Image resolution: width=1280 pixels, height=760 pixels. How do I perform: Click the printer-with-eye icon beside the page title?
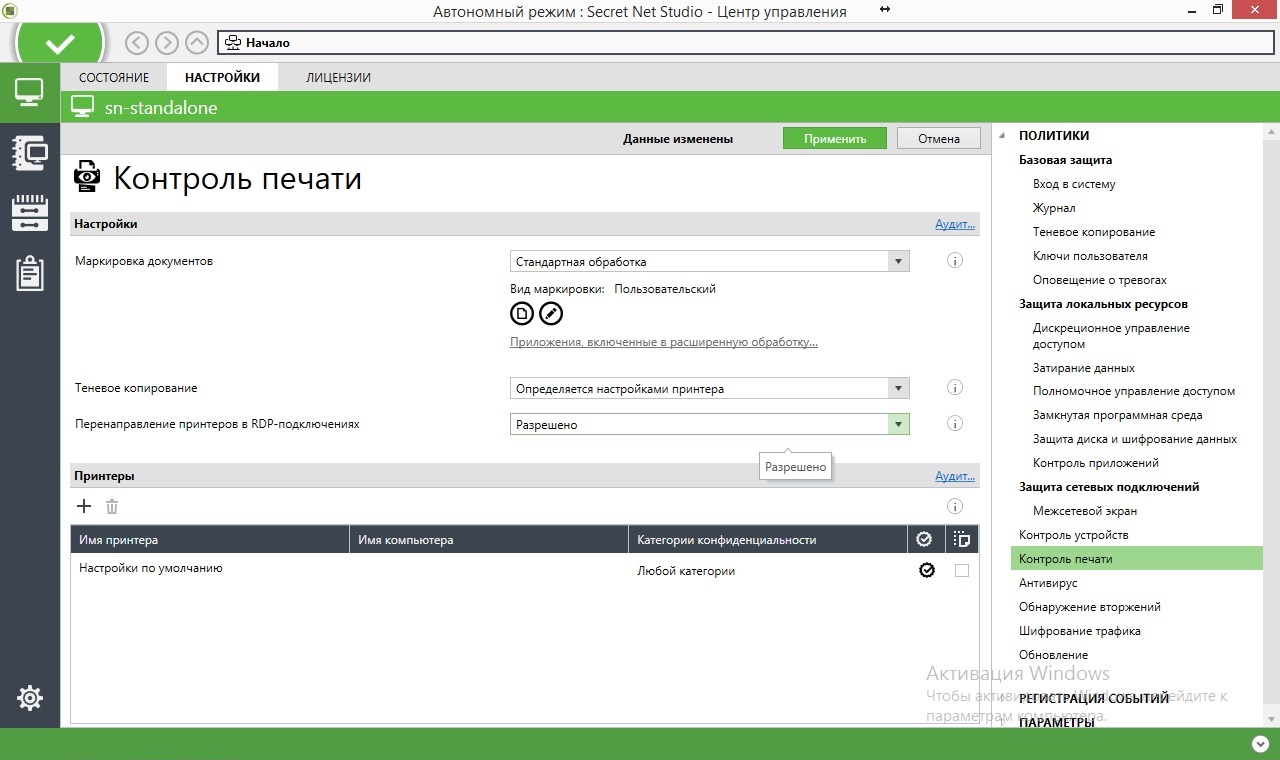[88, 176]
